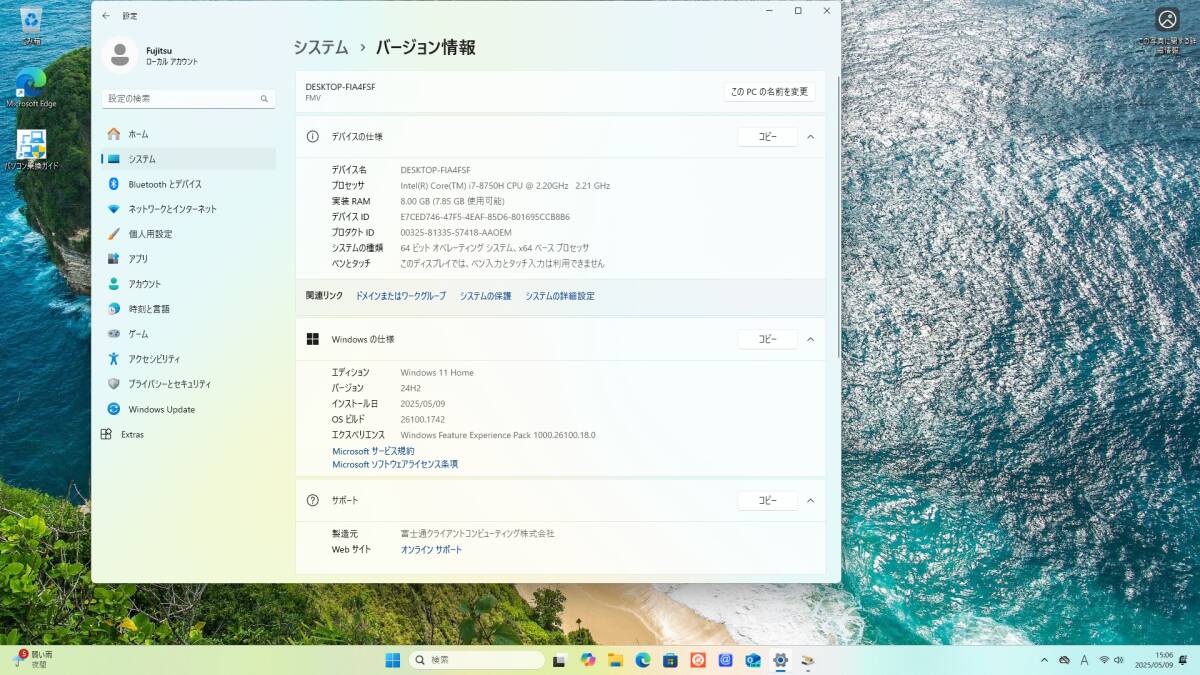
Task: Select the product ID 00325-81335-57418-AAOEM
Action: pos(456,233)
